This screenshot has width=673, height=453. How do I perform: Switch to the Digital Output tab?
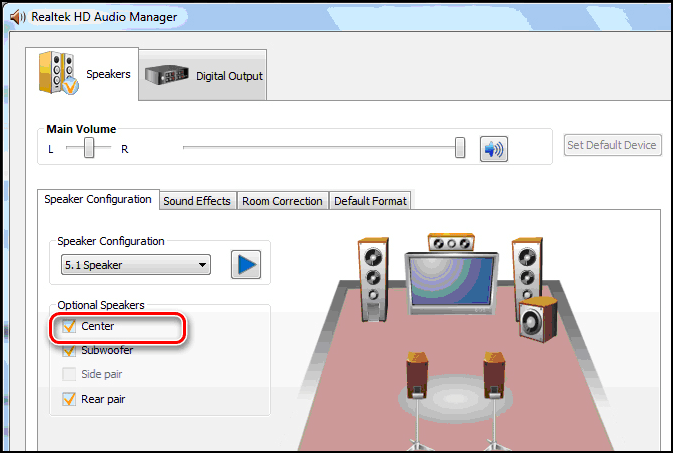203,76
